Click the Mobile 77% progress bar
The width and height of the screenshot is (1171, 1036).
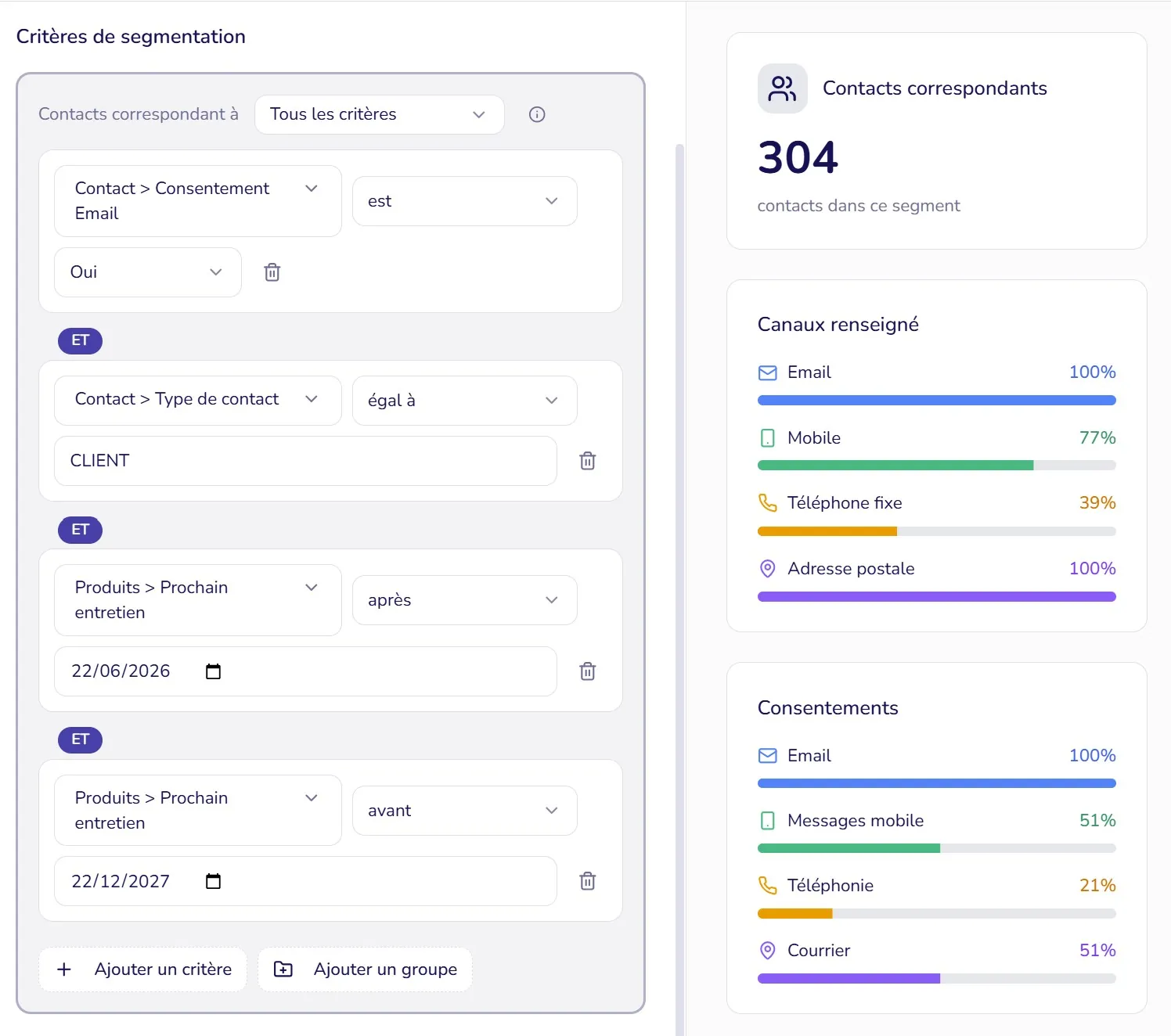[x=937, y=466]
